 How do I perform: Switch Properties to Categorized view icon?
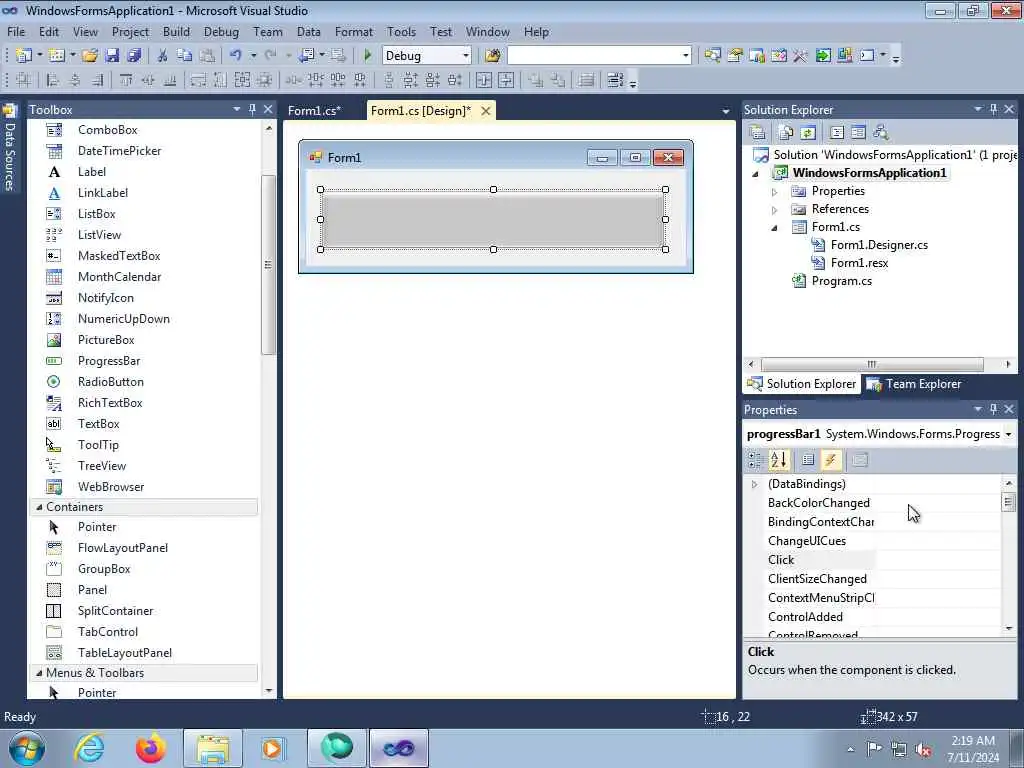tap(756, 460)
